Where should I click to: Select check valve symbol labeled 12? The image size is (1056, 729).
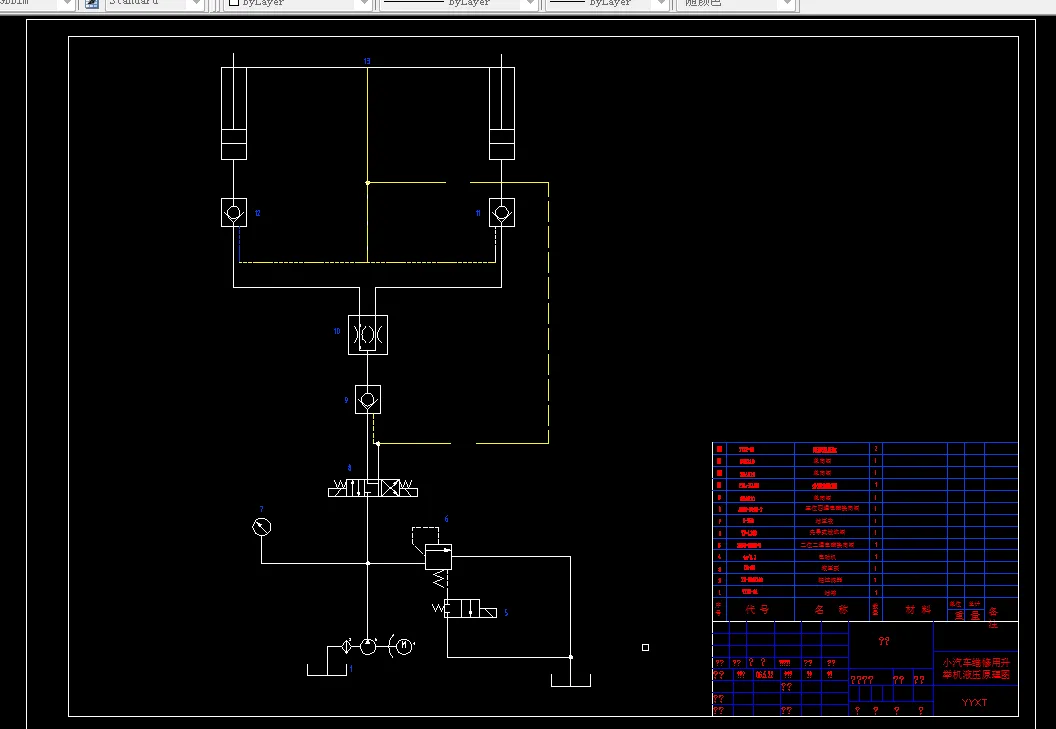[x=234, y=212]
